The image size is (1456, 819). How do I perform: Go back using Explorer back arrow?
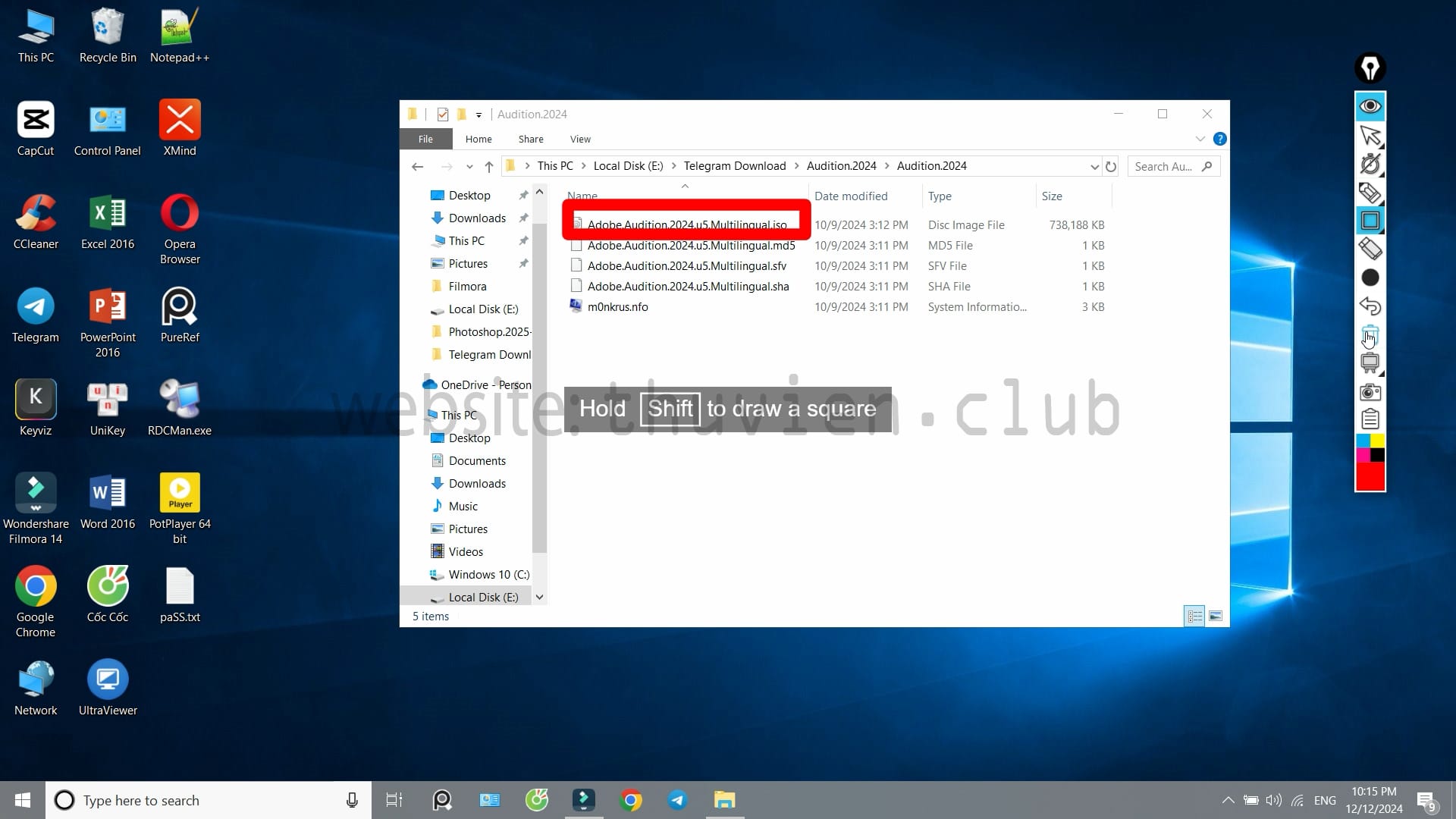417,166
